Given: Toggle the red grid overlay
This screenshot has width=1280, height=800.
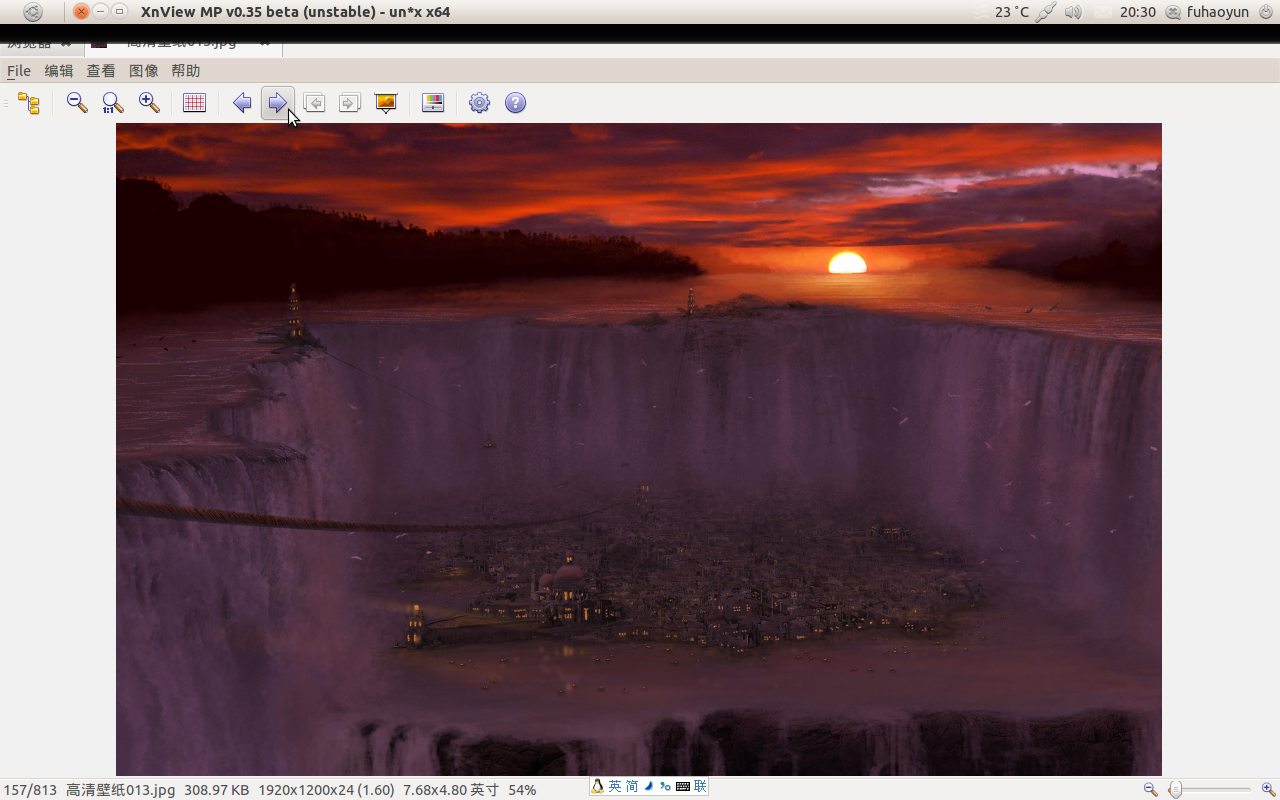Looking at the screenshot, I should click(194, 103).
